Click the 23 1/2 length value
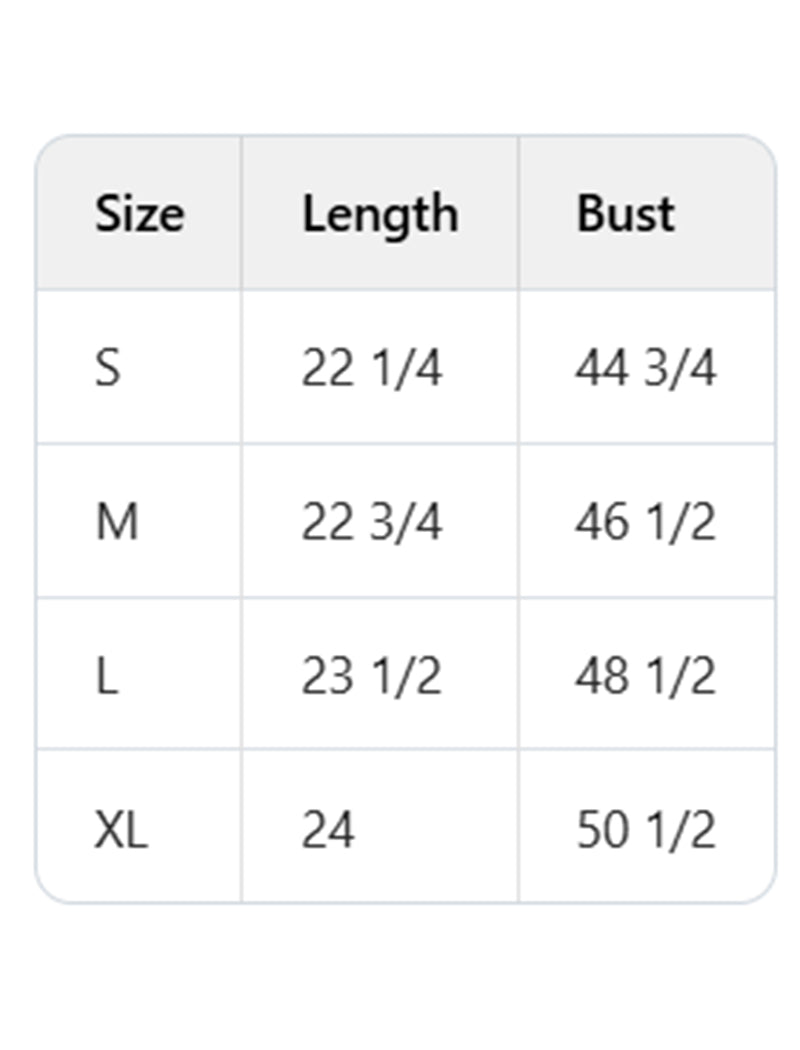The height and width of the screenshot is (1050, 800). [x=371, y=676]
